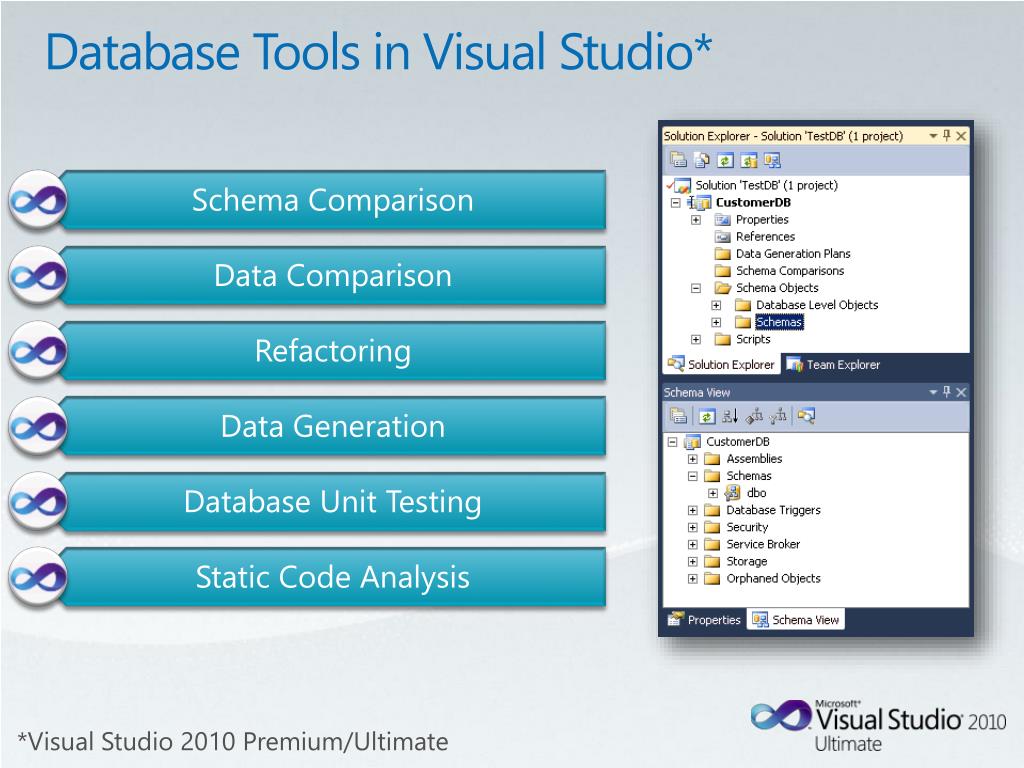The width and height of the screenshot is (1024, 768).
Task: Click the Database Unit Testing bar
Action: click(332, 502)
